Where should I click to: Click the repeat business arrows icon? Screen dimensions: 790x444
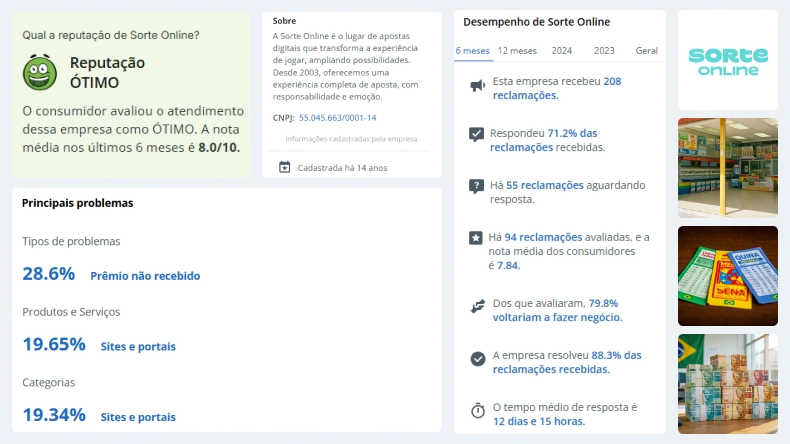[x=477, y=305]
